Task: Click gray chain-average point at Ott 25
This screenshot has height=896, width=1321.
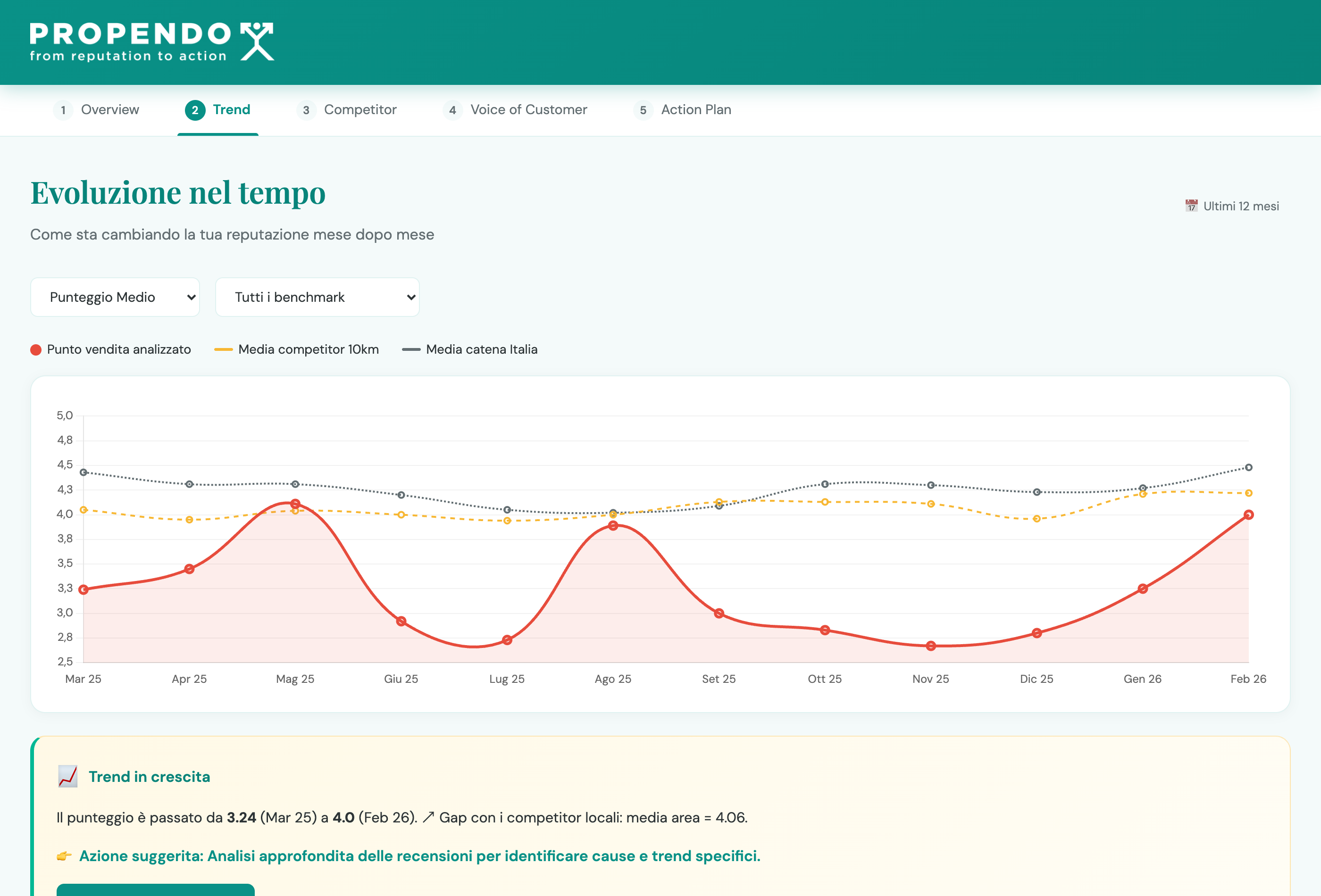Action: 825,484
